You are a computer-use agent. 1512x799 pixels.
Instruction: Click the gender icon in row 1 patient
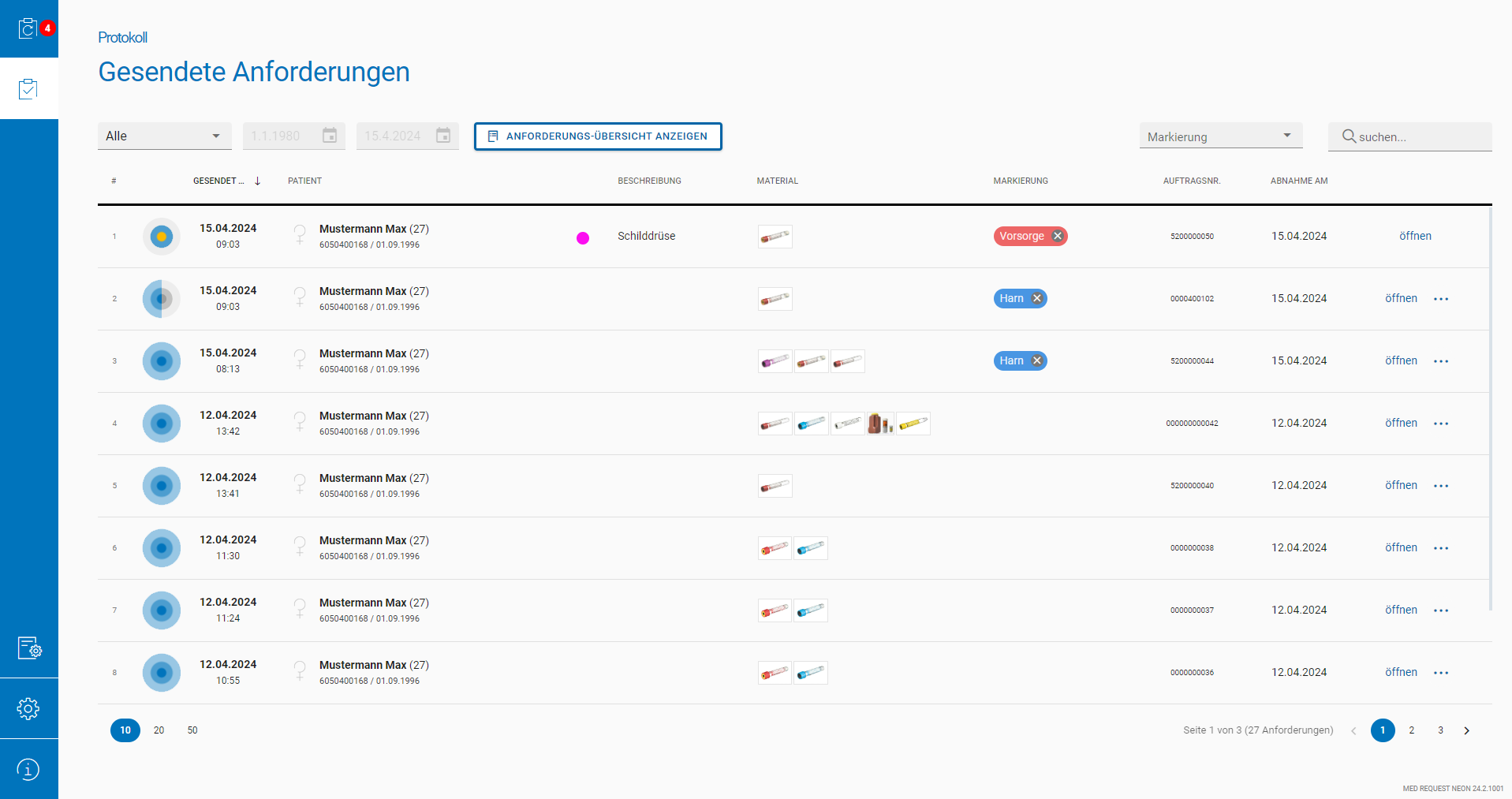click(300, 235)
